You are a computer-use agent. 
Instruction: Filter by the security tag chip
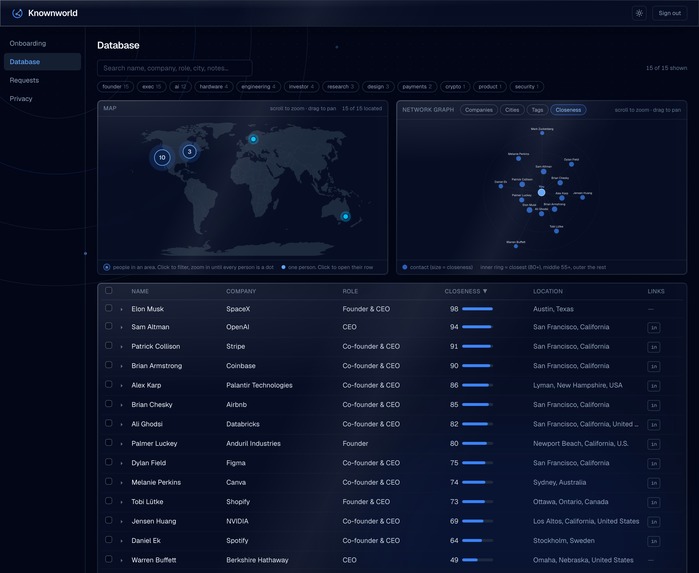pyautogui.click(x=526, y=87)
